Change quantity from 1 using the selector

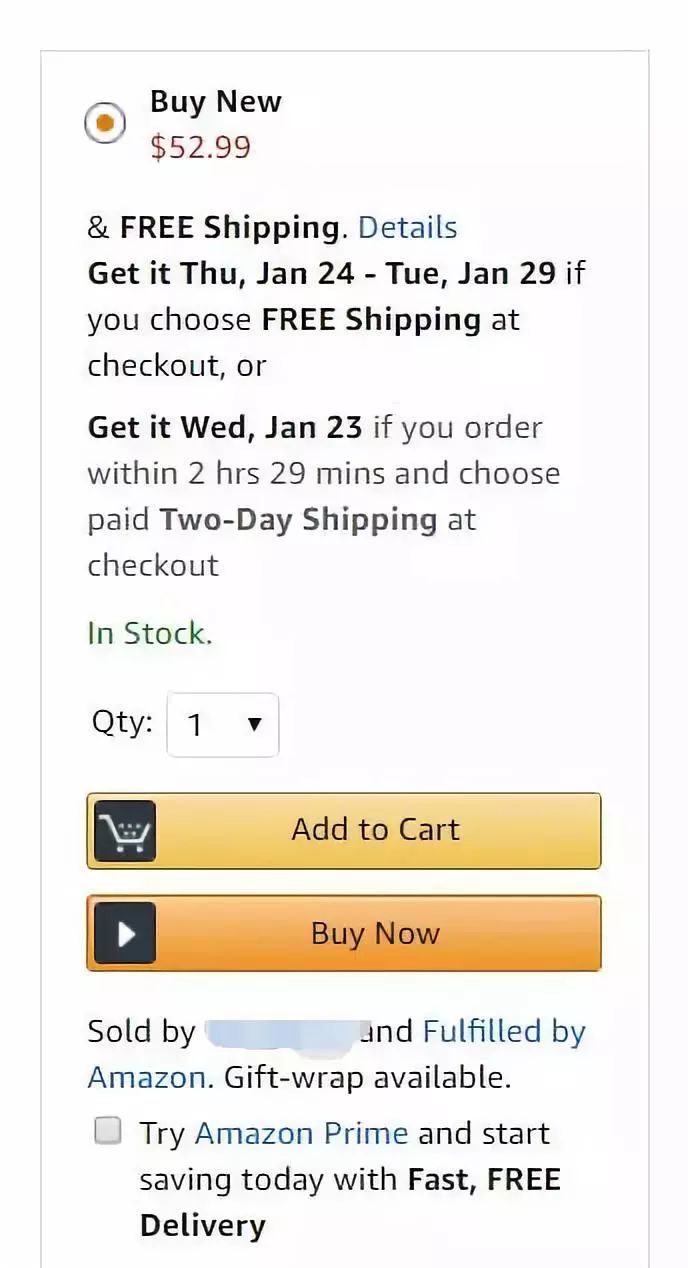(222, 724)
